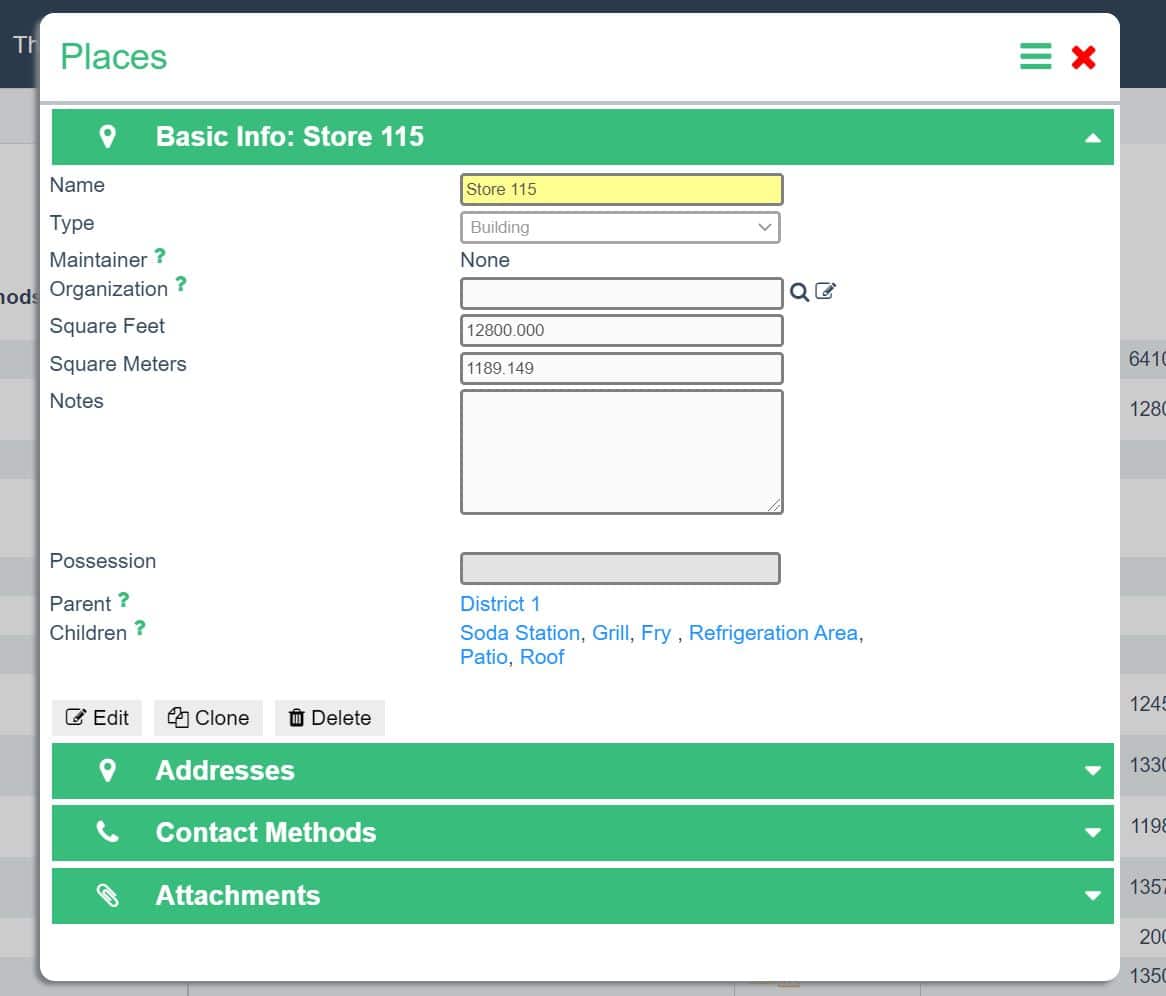Expand the Addresses section arrow
The image size is (1166, 996).
[x=1092, y=771]
